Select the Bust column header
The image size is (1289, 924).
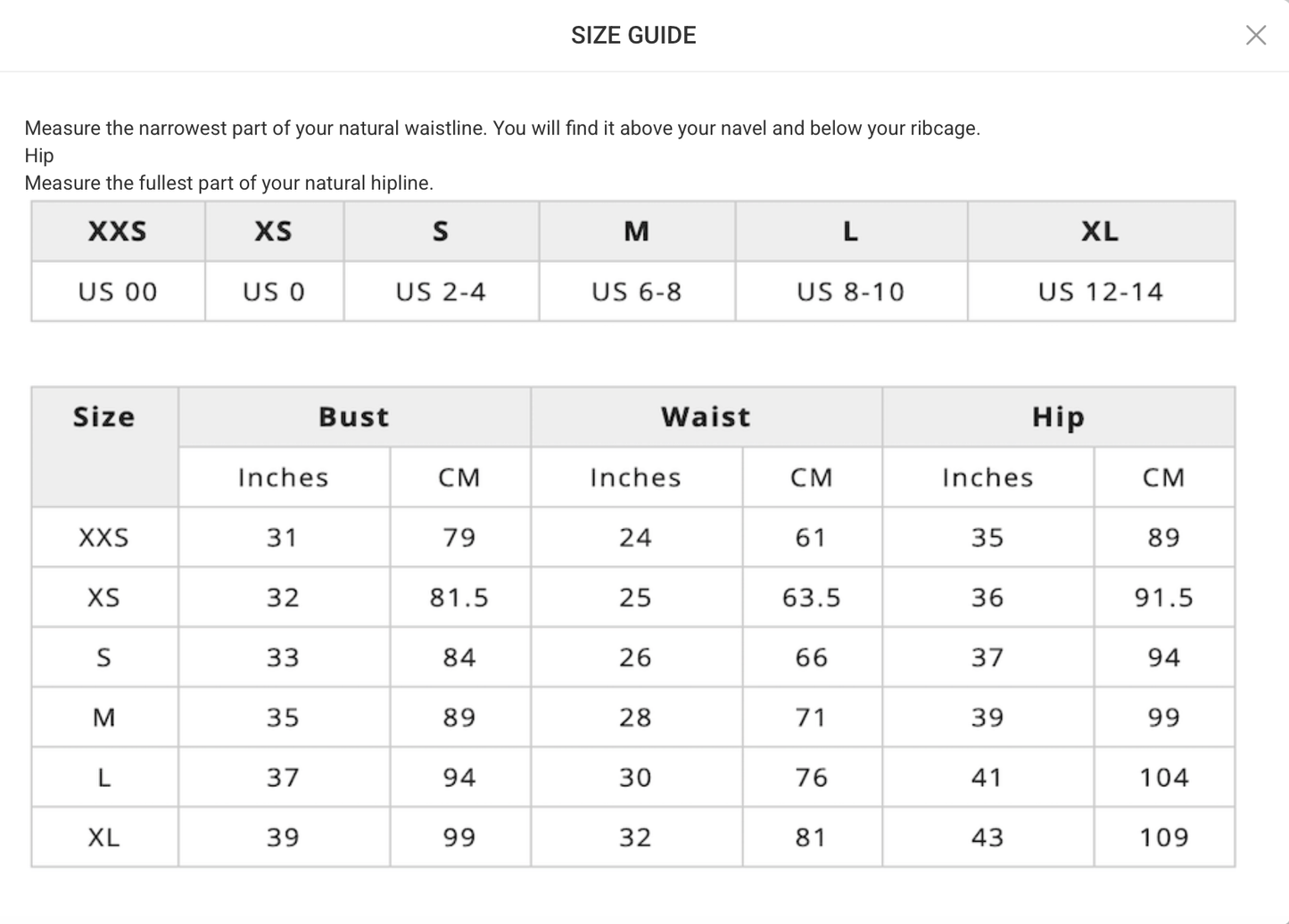pos(354,417)
